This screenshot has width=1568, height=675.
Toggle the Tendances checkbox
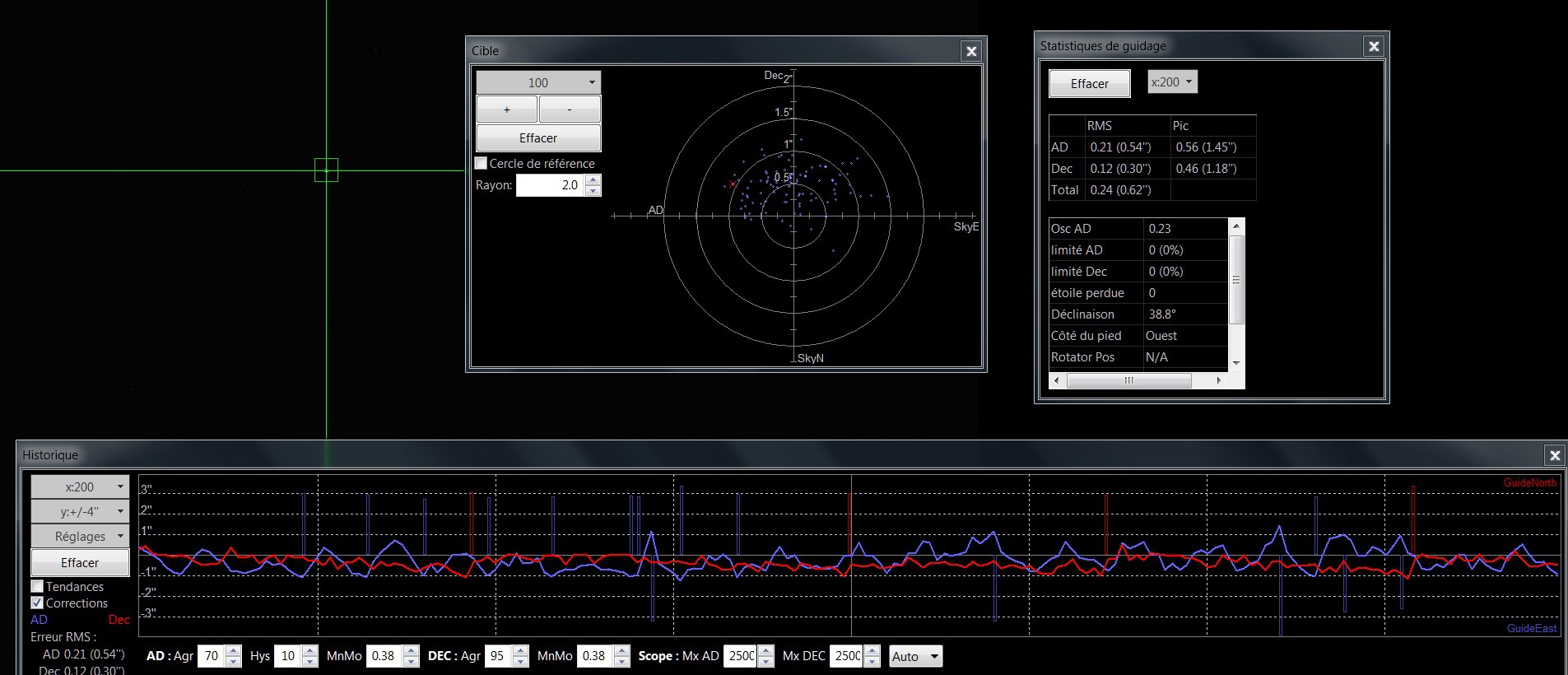pos(37,586)
